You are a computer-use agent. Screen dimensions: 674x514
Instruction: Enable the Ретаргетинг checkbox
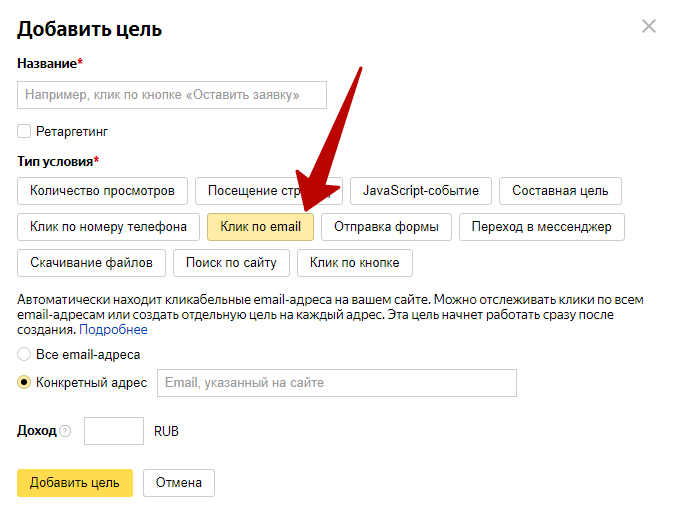(24, 131)
